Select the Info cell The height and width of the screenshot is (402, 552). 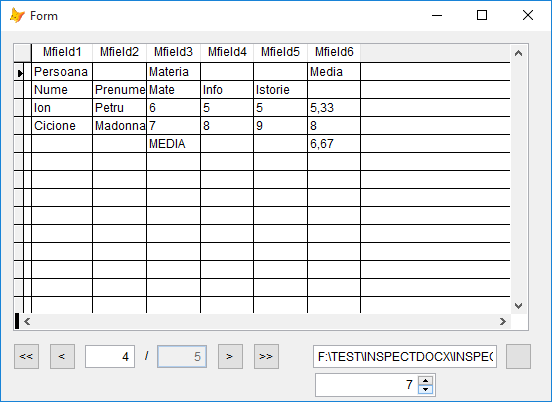[x=227, y=90]
